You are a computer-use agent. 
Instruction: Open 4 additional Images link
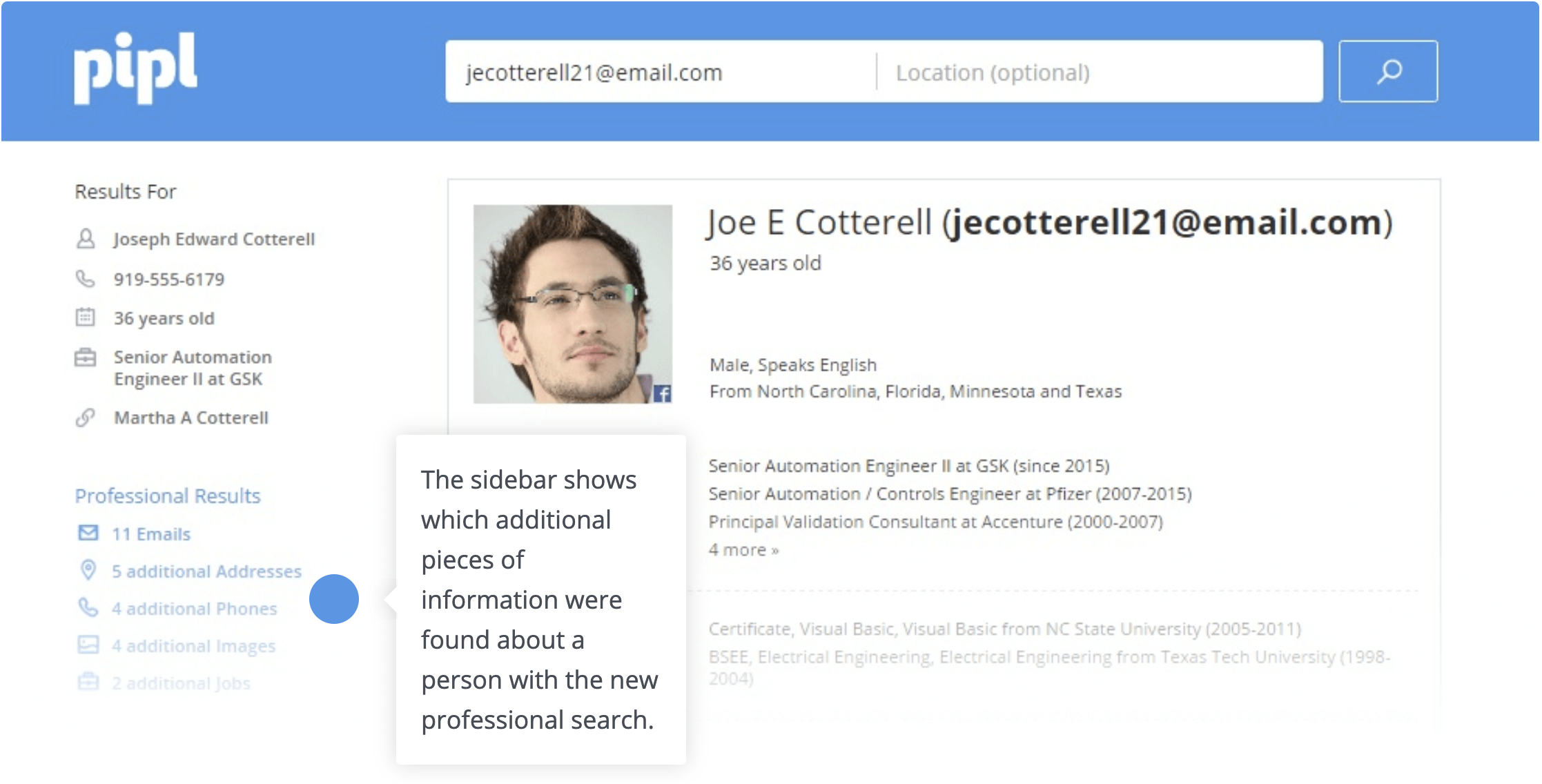(x=193, y=646)
